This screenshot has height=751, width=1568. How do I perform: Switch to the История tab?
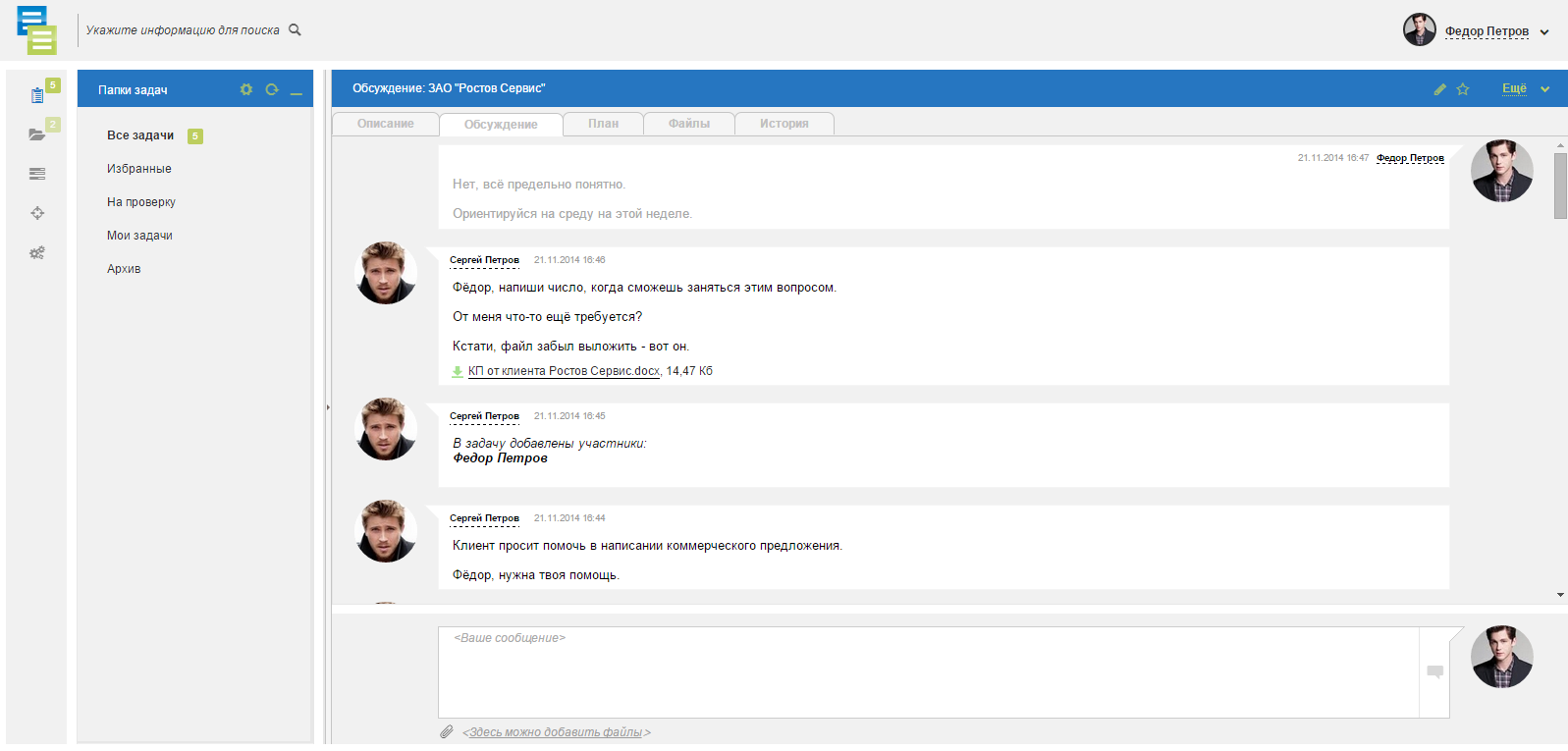coord(784,124)
